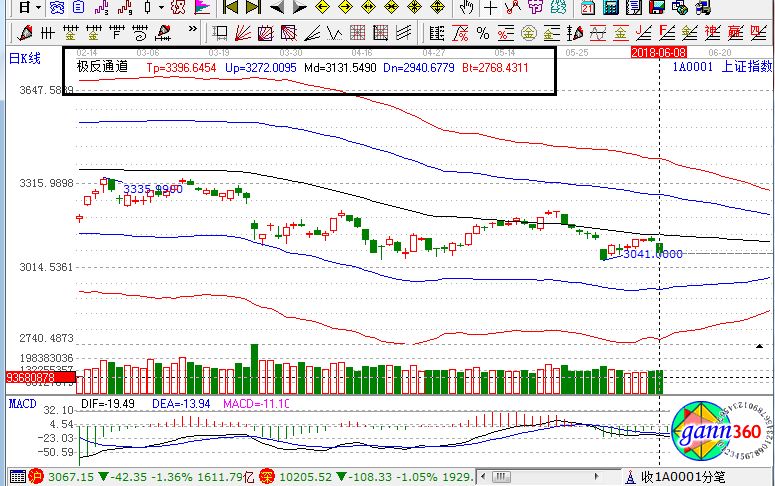This screenshot has height=486, width=775.
Task: Click the 2018-06-08 date marker
Action: pyautogui.click(x=658, y=51)
